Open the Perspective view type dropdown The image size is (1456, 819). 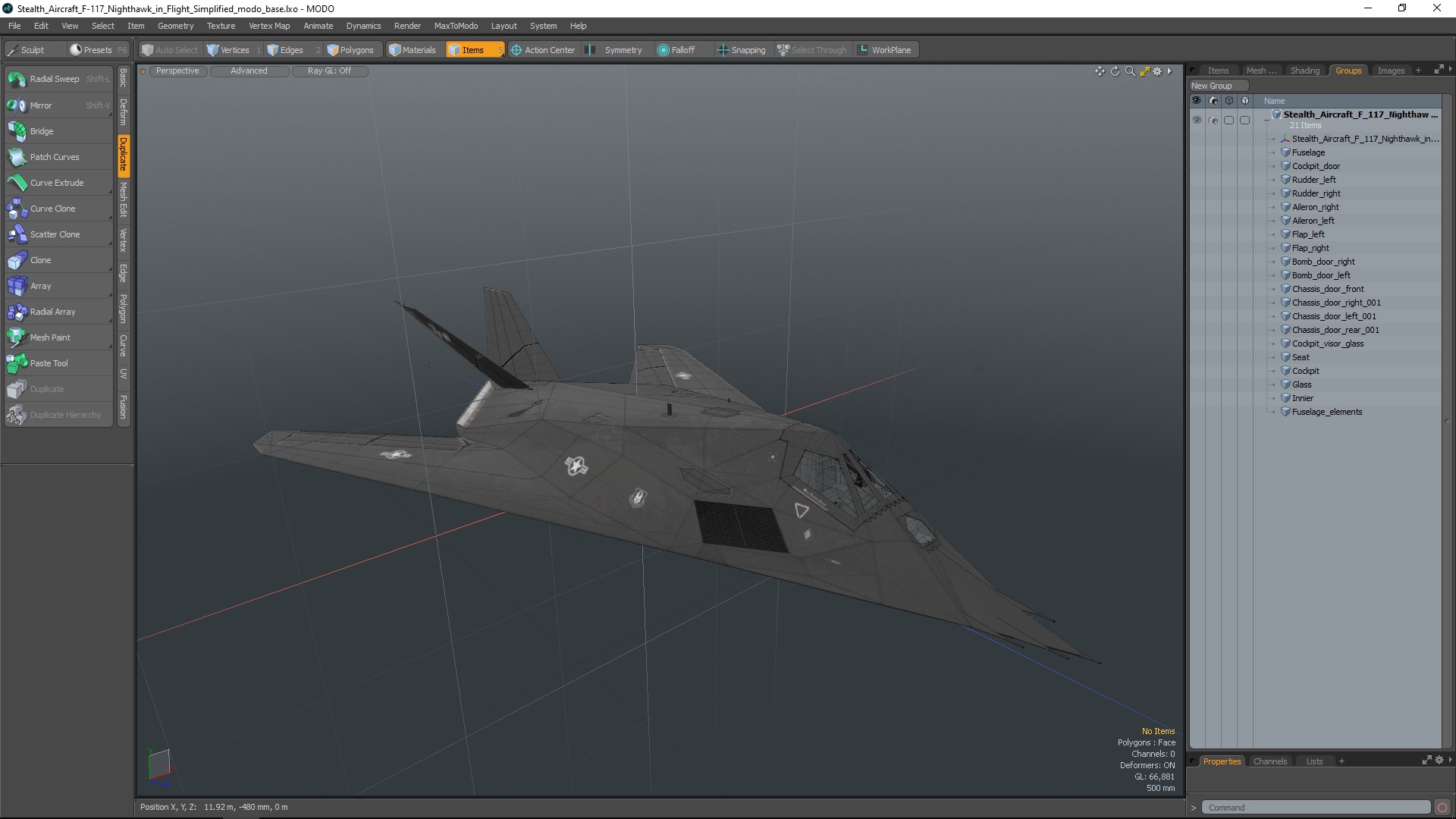pyautogui.click(x=177, y=71)
